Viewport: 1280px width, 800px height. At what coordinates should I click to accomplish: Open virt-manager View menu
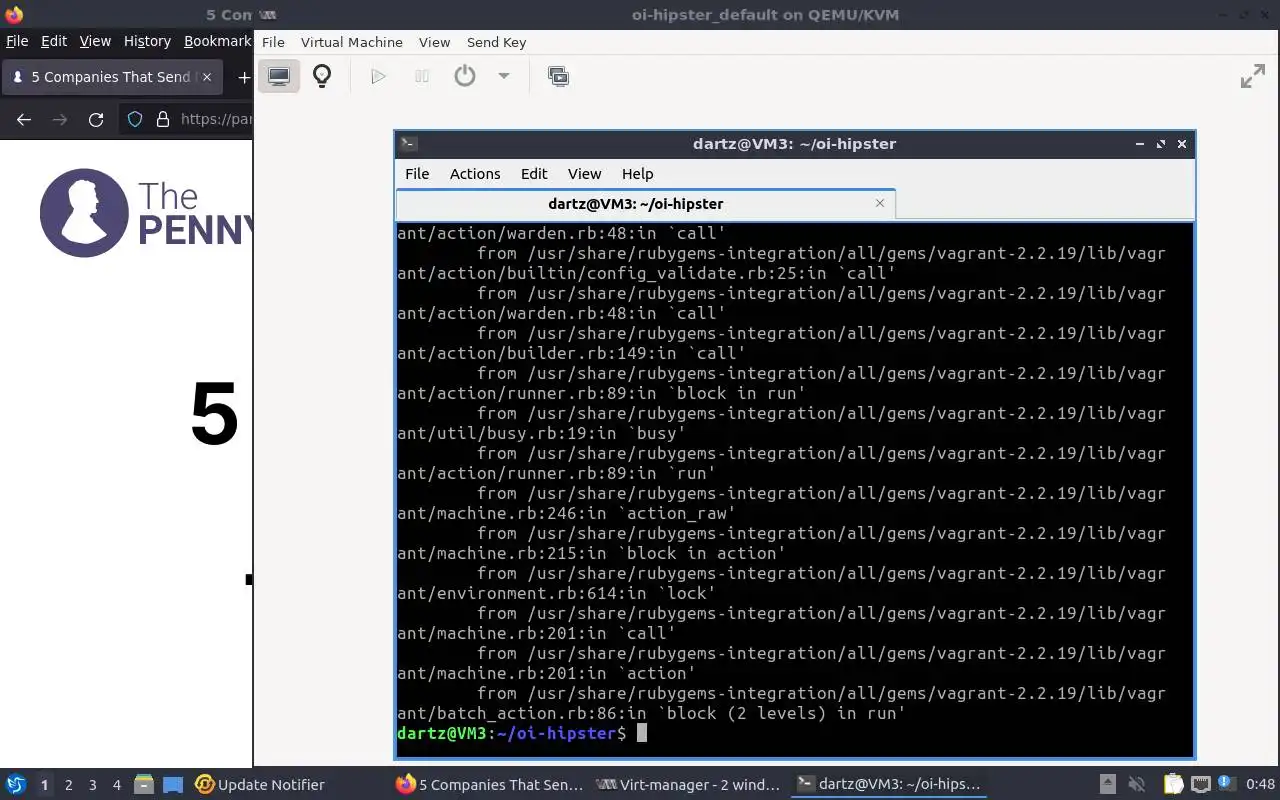pyautogui.click(x=434, y=42)
